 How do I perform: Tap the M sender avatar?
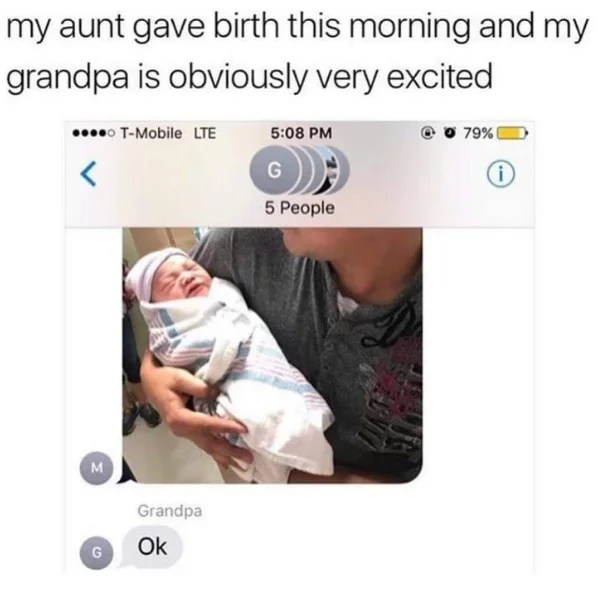97,468
